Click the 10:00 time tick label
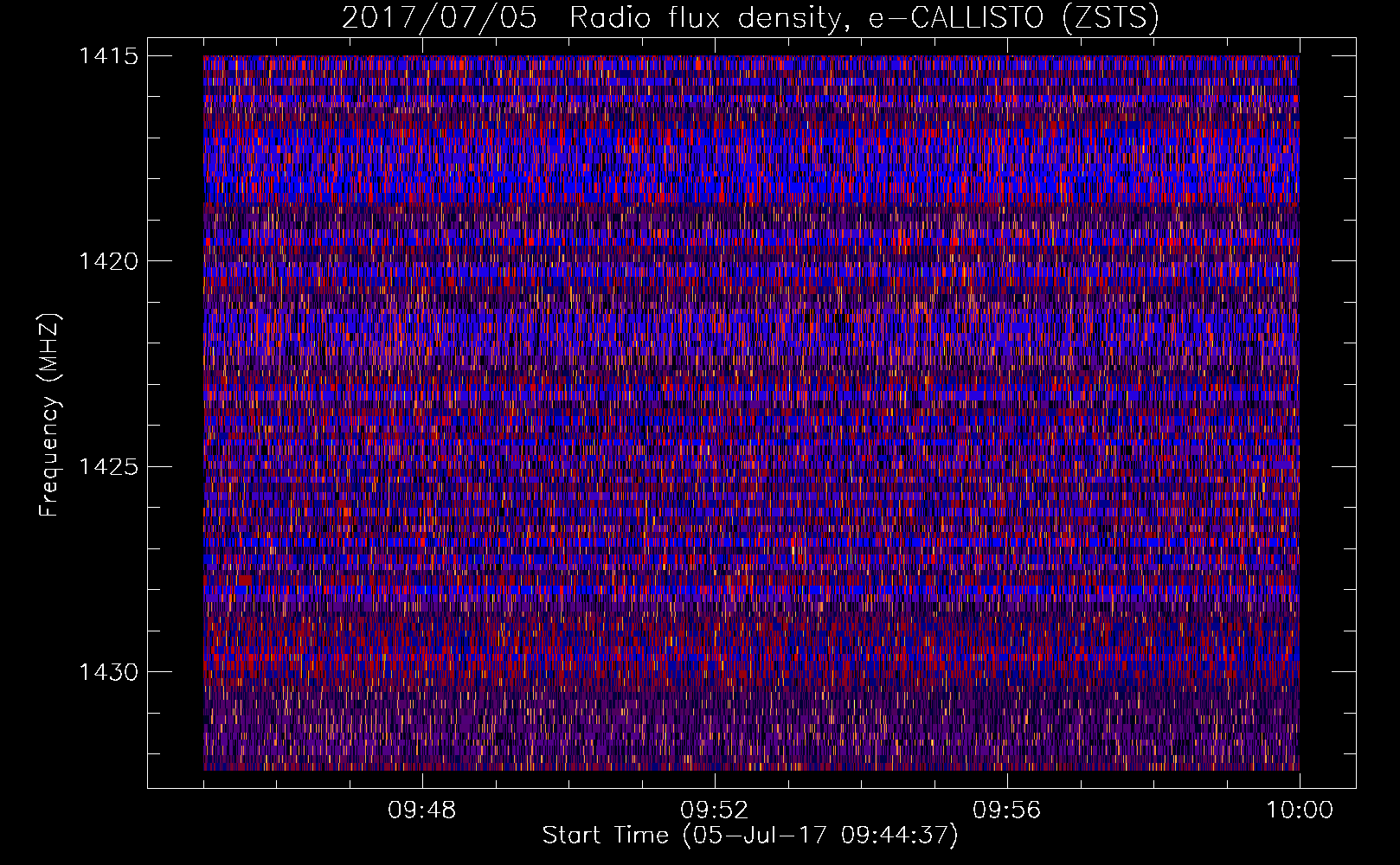 pyautogui.click(x=1300, y=811)
